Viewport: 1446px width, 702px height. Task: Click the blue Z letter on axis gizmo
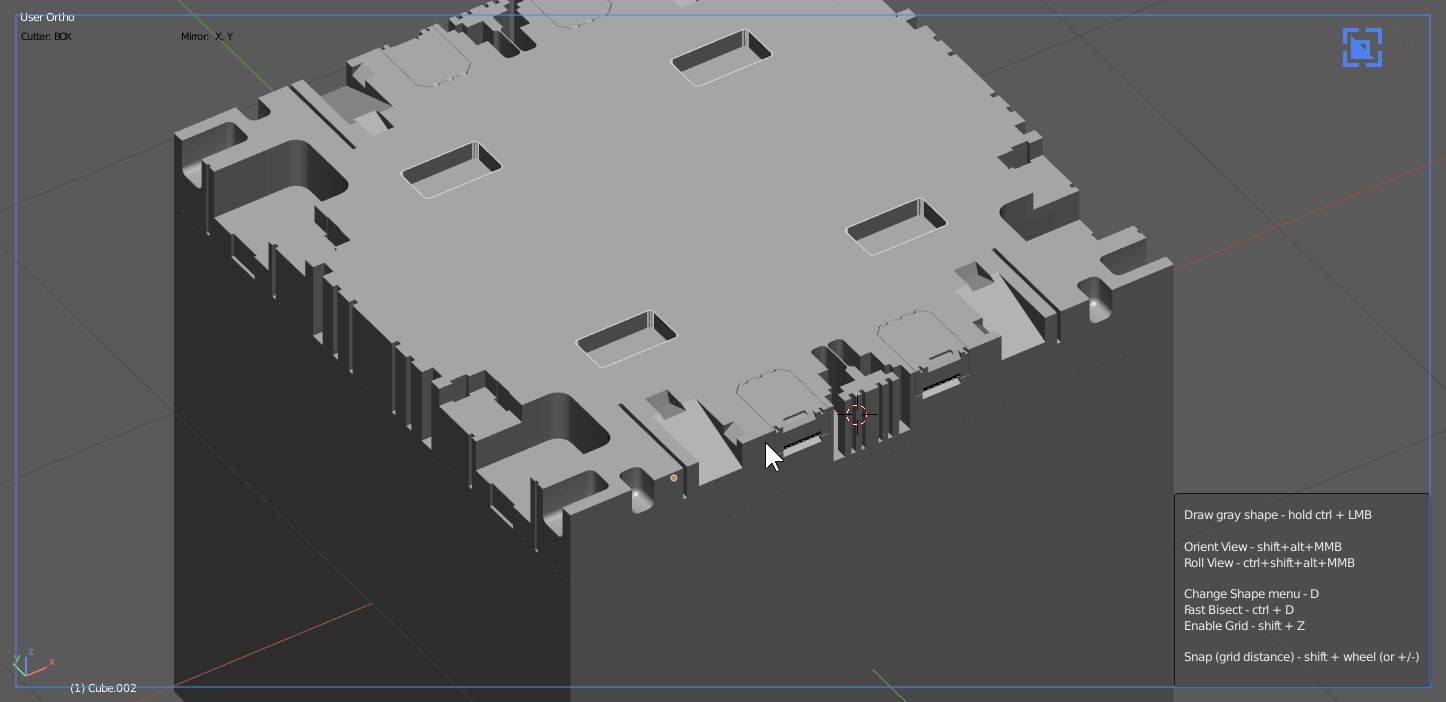[x=30, y=650]
